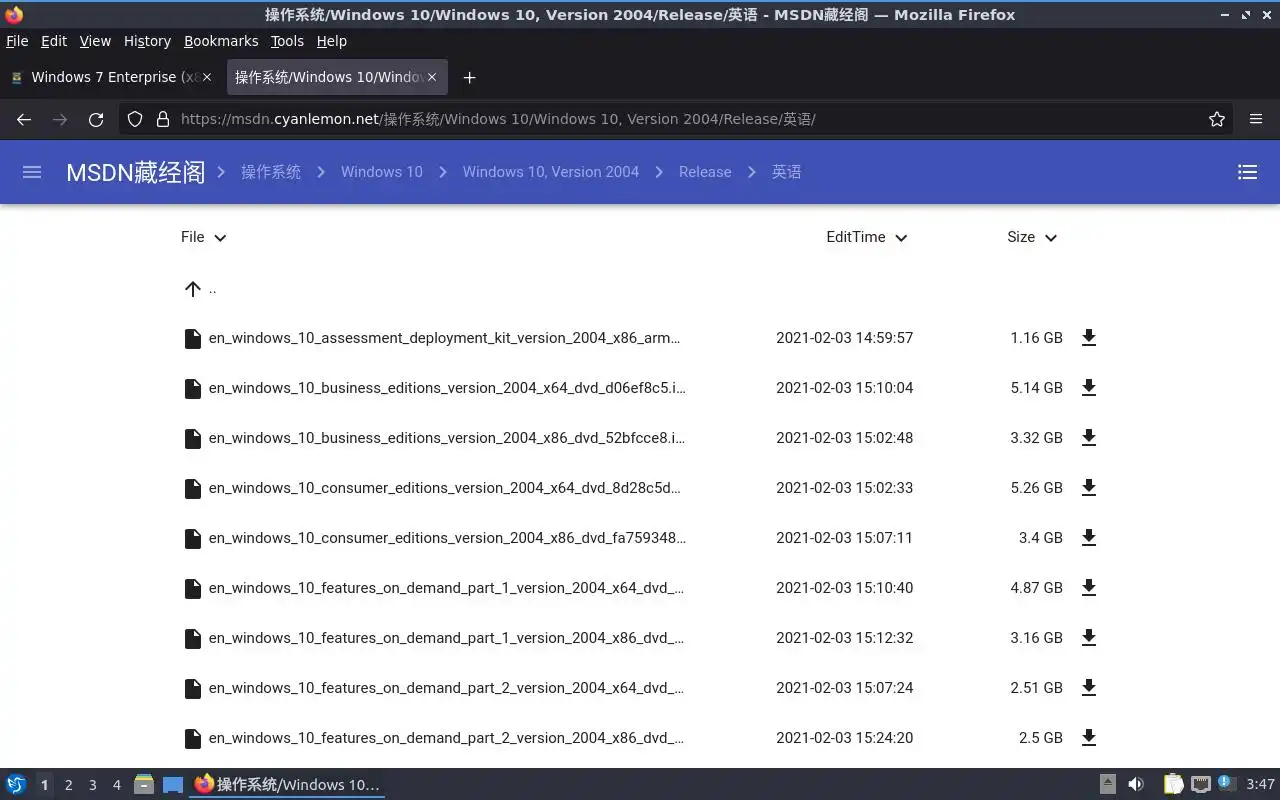Go to MSDN藏经阁 home link
1280x800 pixels.
pos(135,172)
